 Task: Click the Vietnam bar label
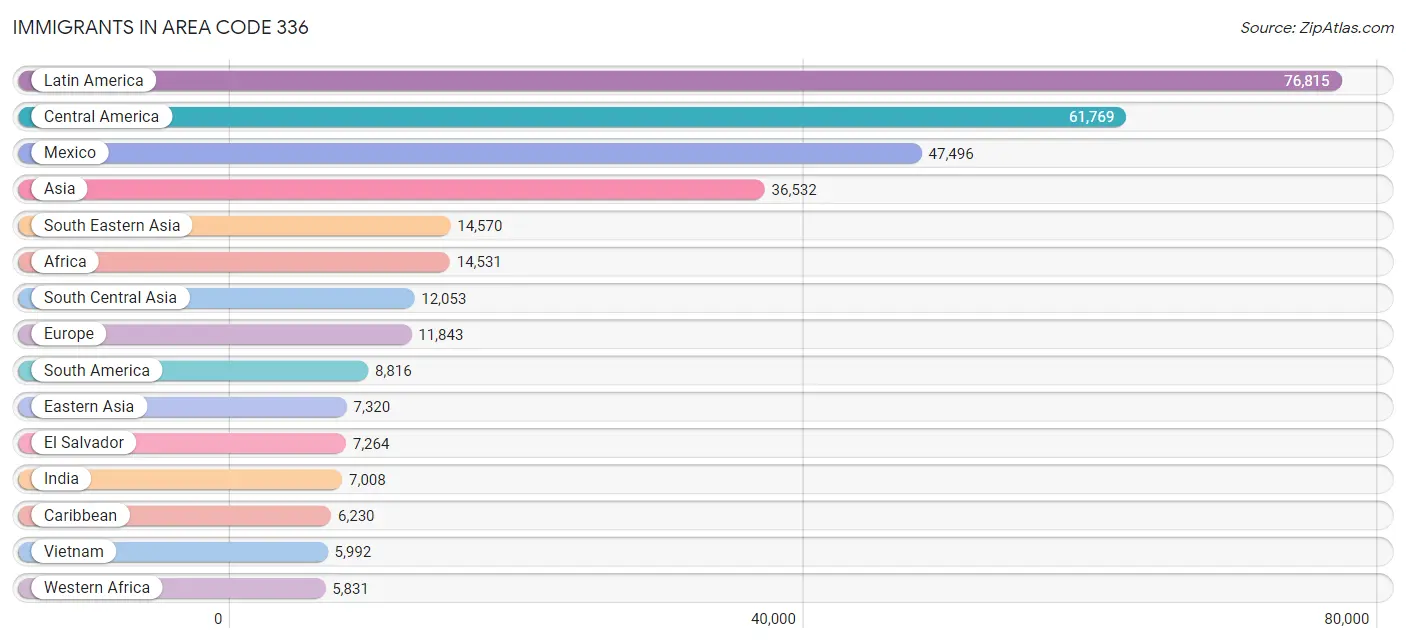(x=73, y=551)
